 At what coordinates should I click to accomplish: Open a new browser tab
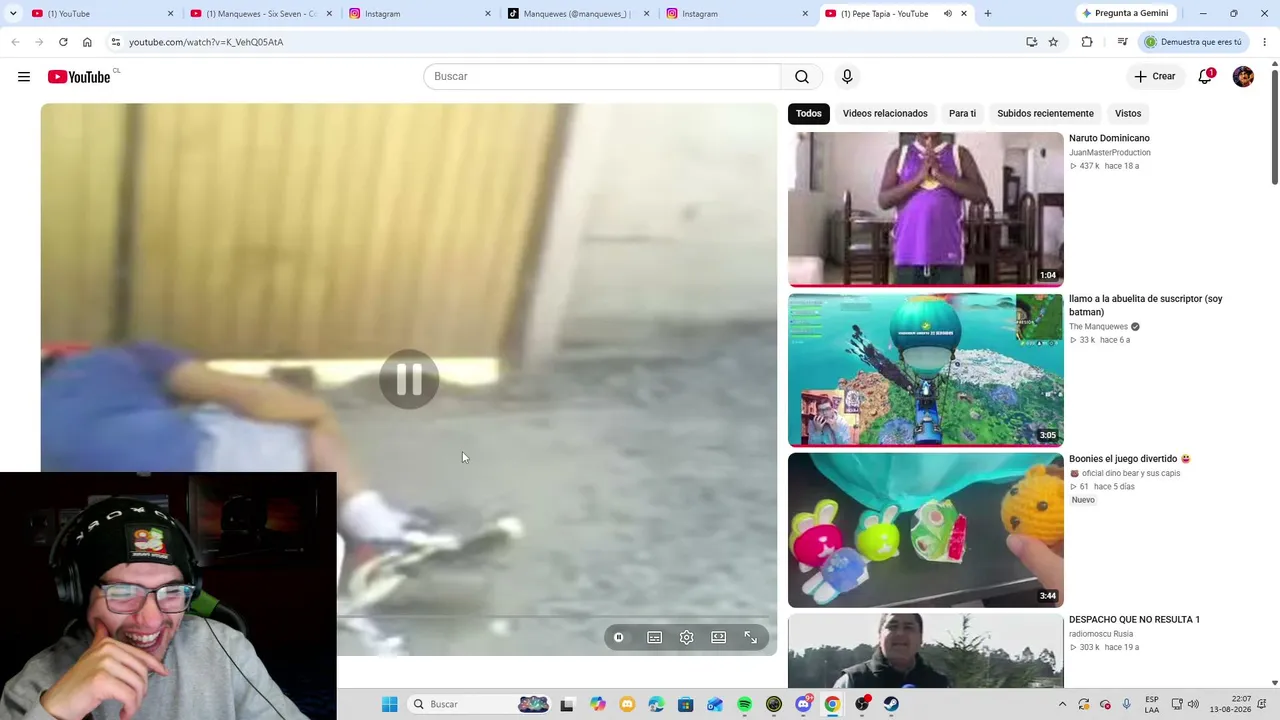(x=988, y=14)
